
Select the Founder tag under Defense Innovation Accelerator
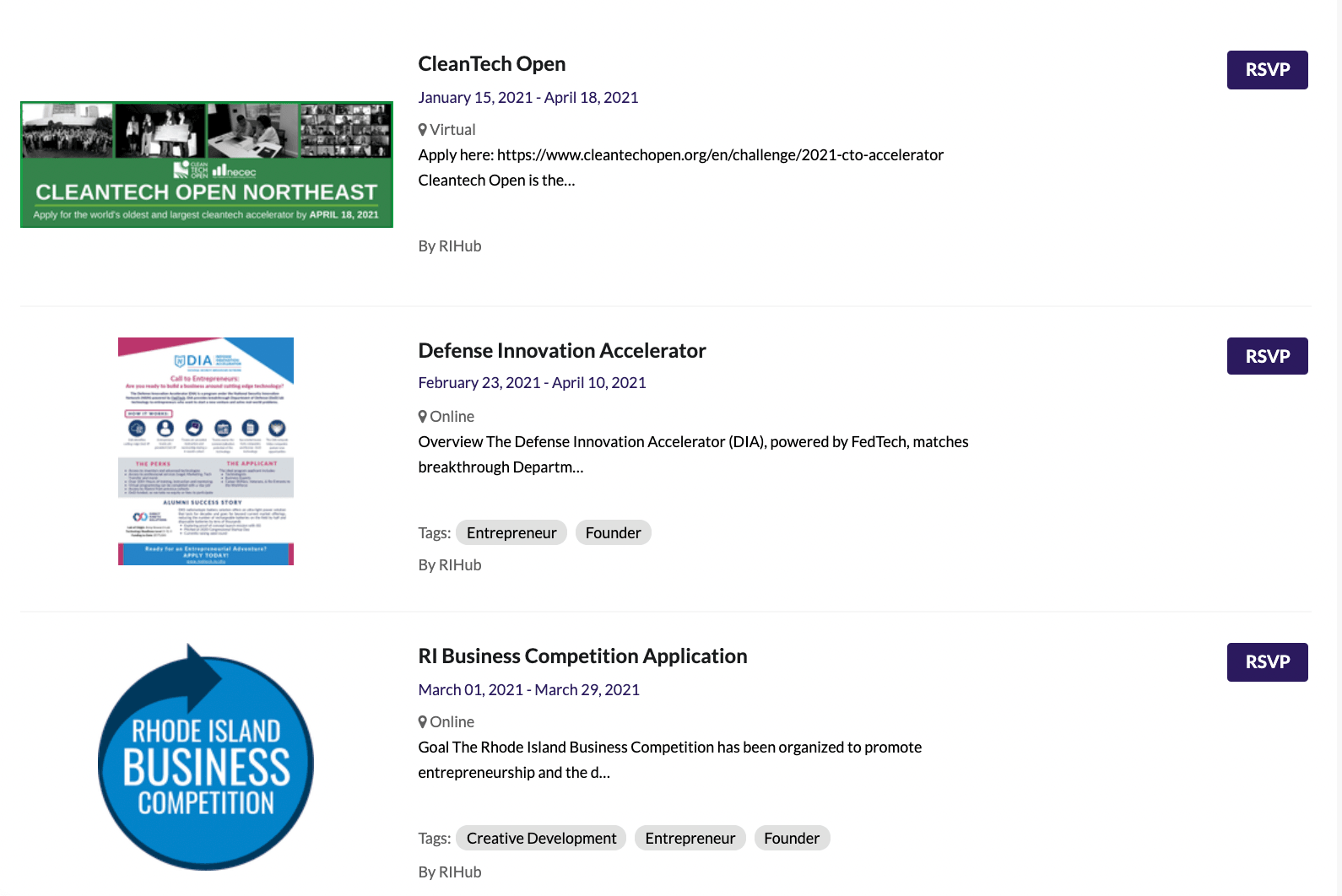(x=614, y=533)
